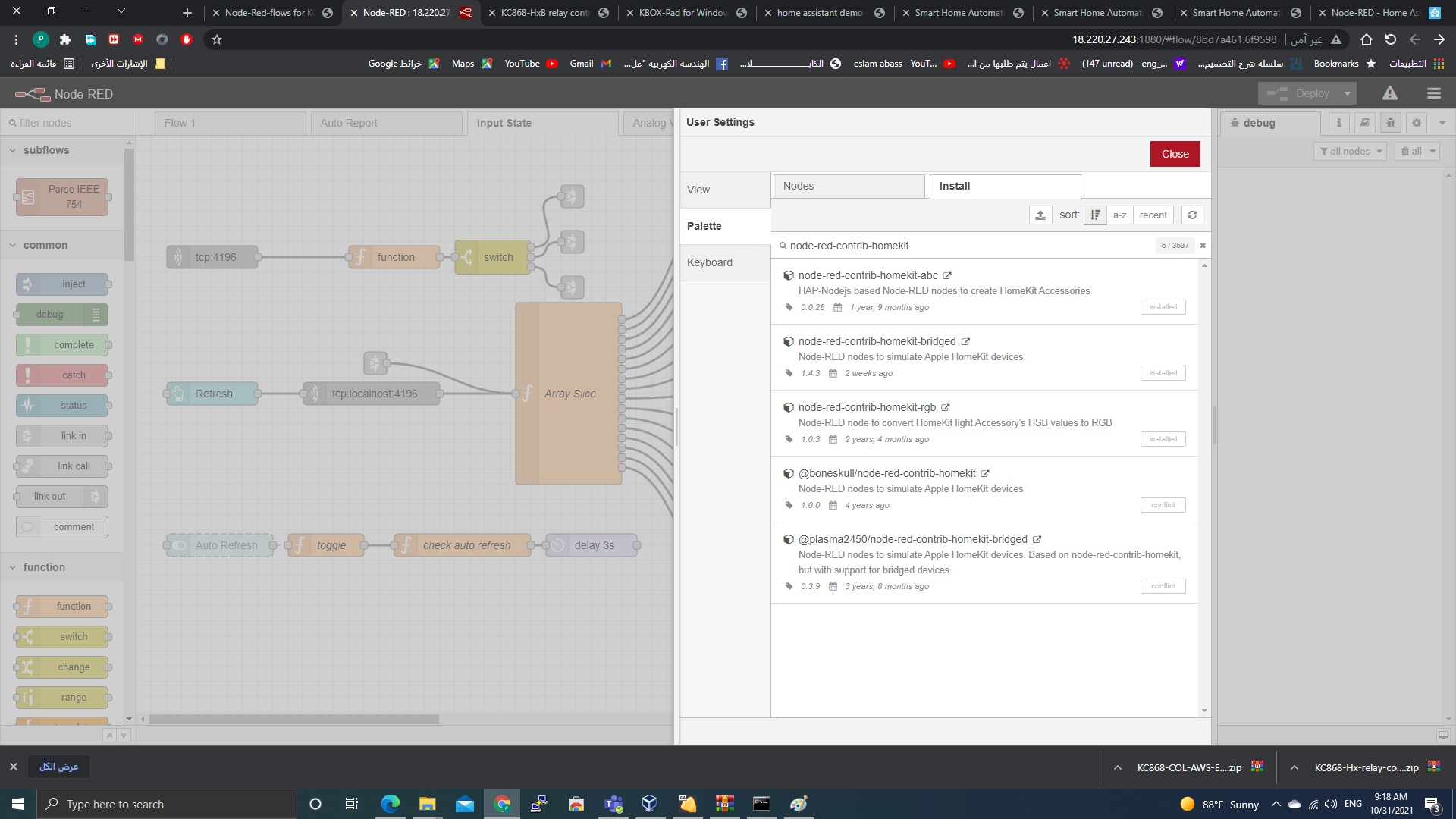Switch to the Nodes tab

tap(848, 186)
